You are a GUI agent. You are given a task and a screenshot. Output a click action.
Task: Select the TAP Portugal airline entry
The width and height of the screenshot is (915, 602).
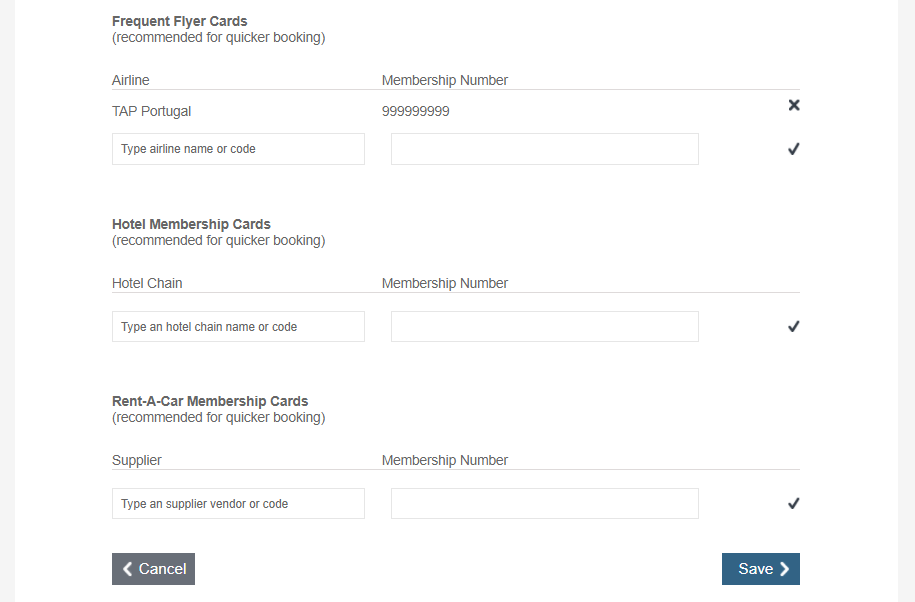152,111
